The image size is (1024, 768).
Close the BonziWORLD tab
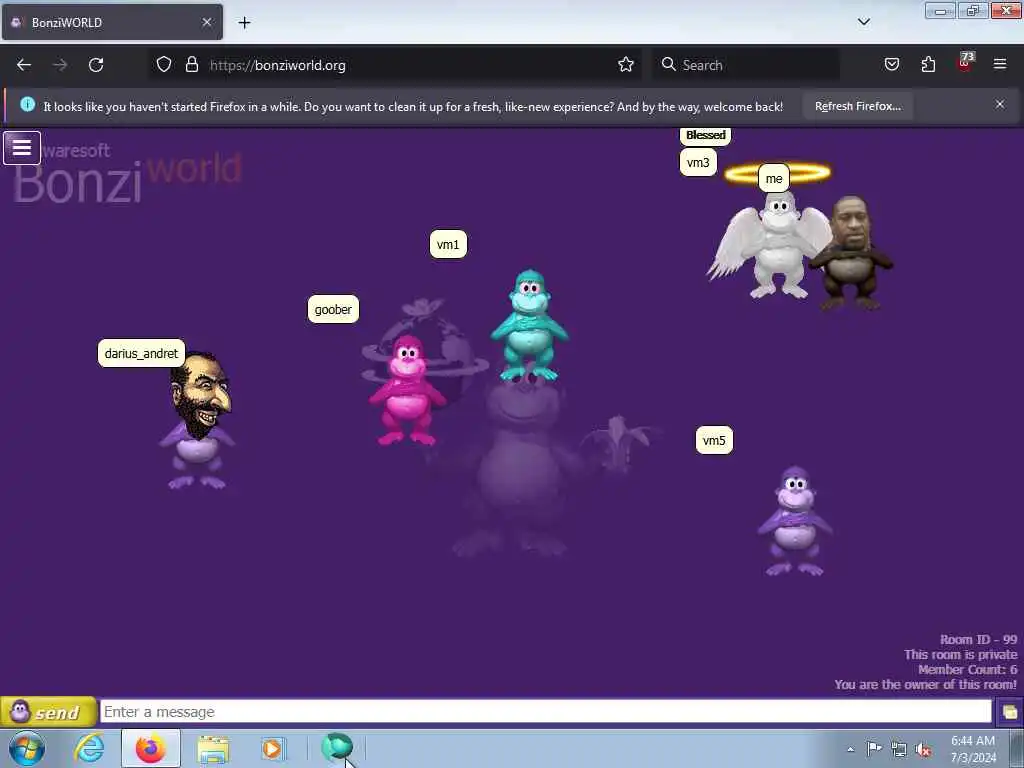click(x=207, y=22)
